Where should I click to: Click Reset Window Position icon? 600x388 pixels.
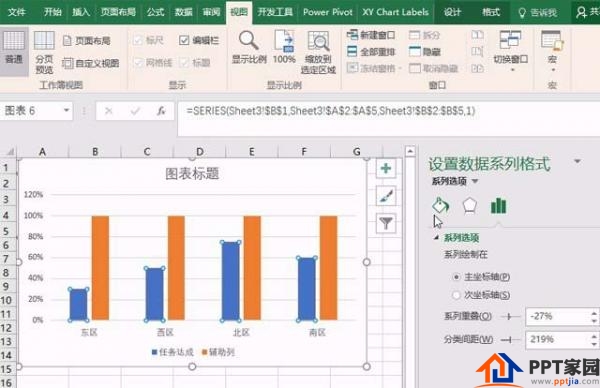(477, 68)
